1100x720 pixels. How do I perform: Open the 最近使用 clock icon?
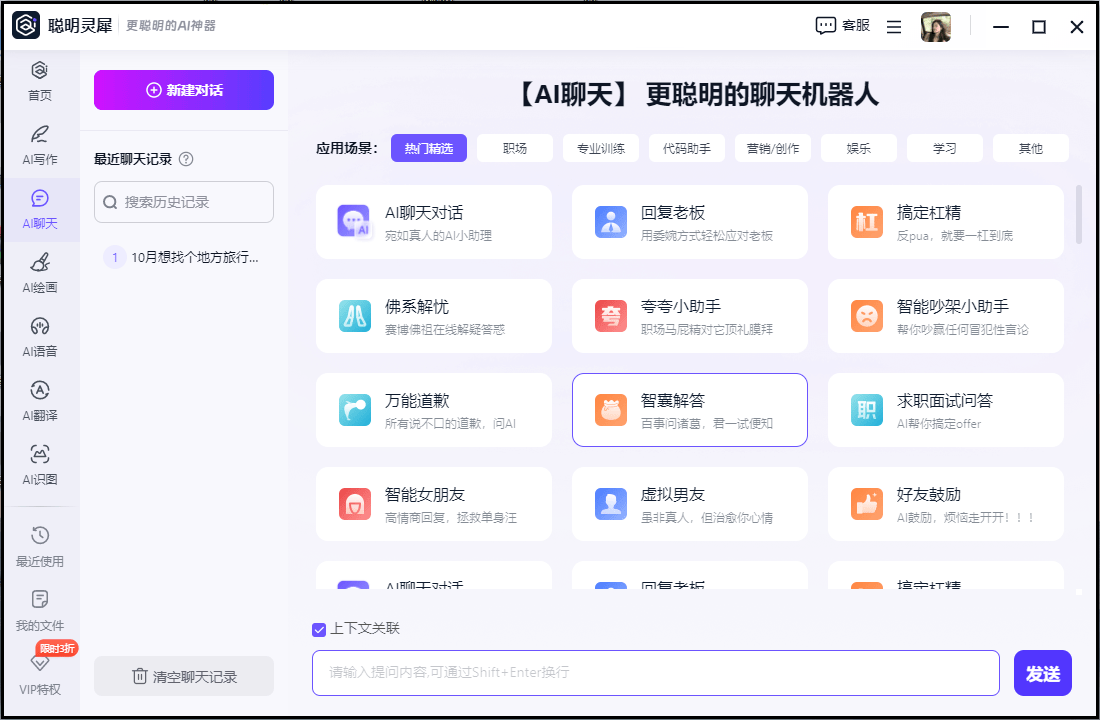click(x=40, y=536)
